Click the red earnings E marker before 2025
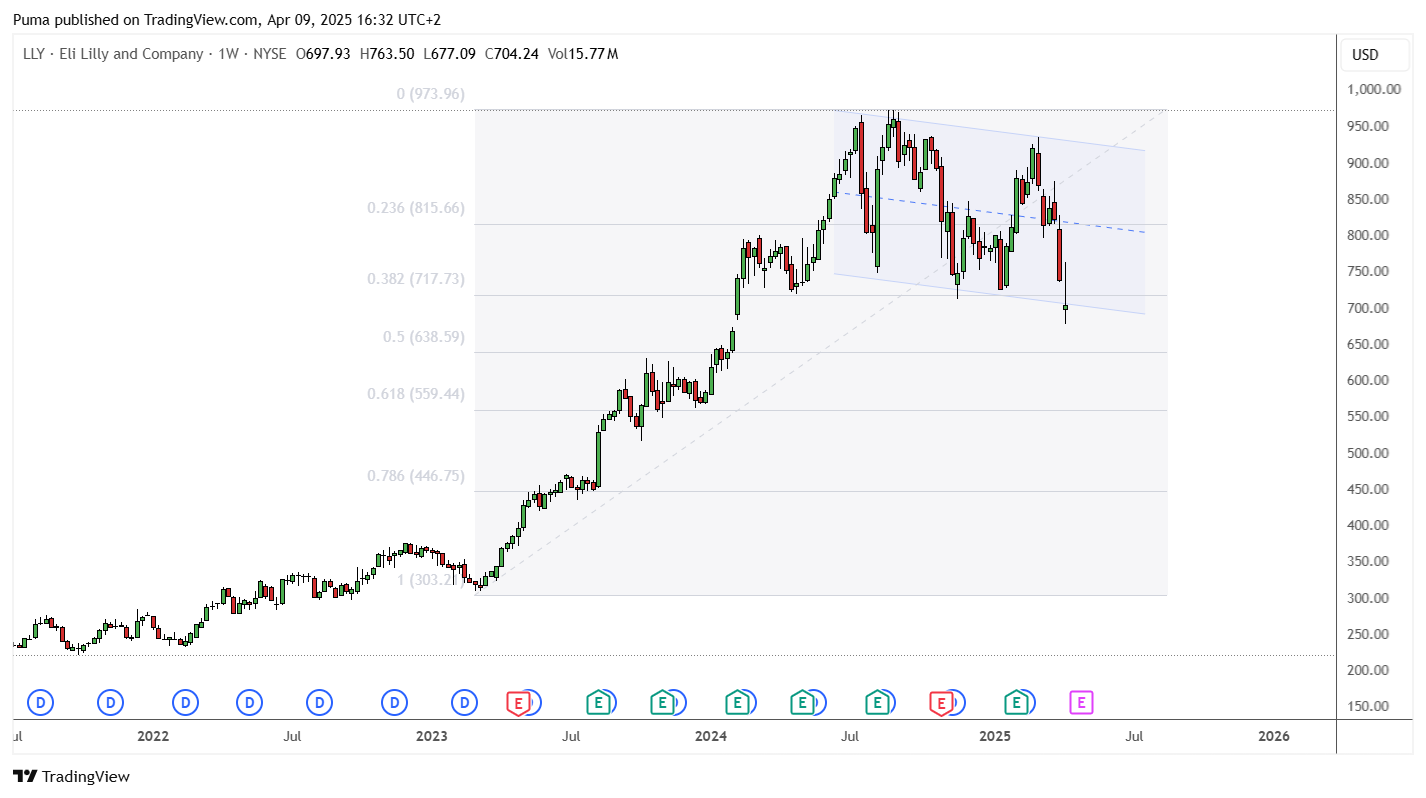Screen dimensions: 1426x798 tap(941, 703)
